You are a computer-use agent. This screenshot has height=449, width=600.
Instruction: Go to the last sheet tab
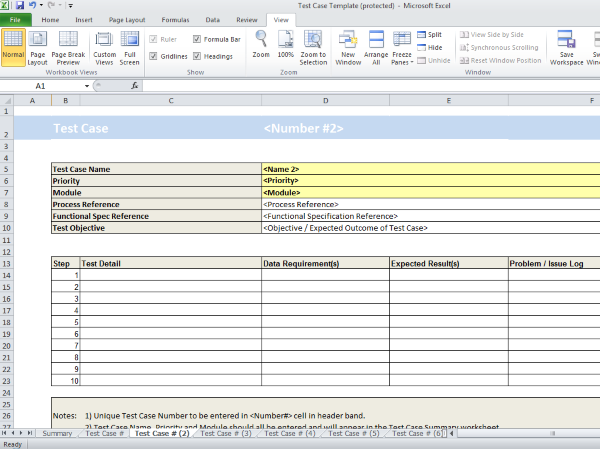(29, 433)
